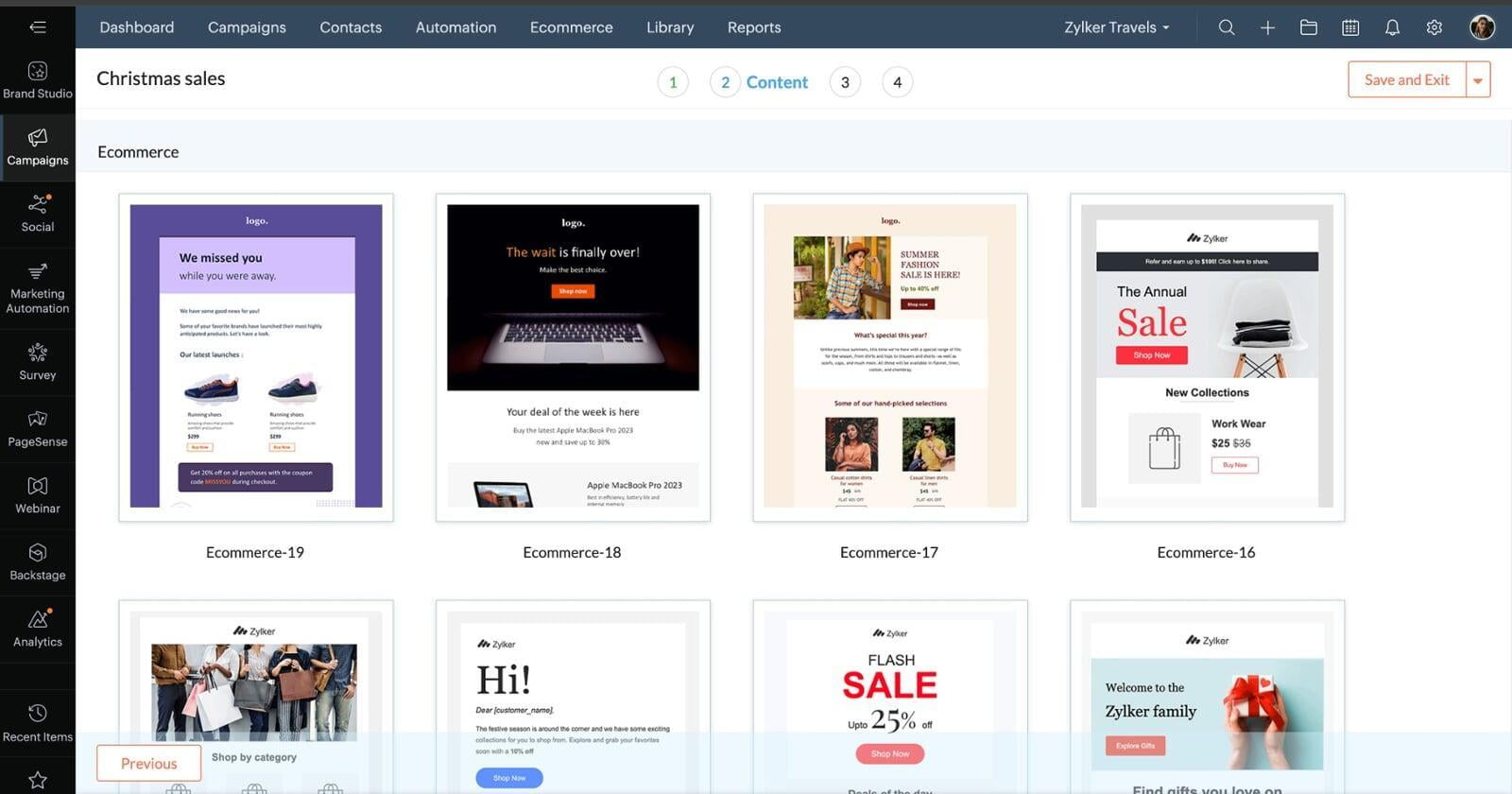Viewport: 1512px width, 794px height.
Task: Jump to step 4 of the wizard
Action: coord(897,82)
